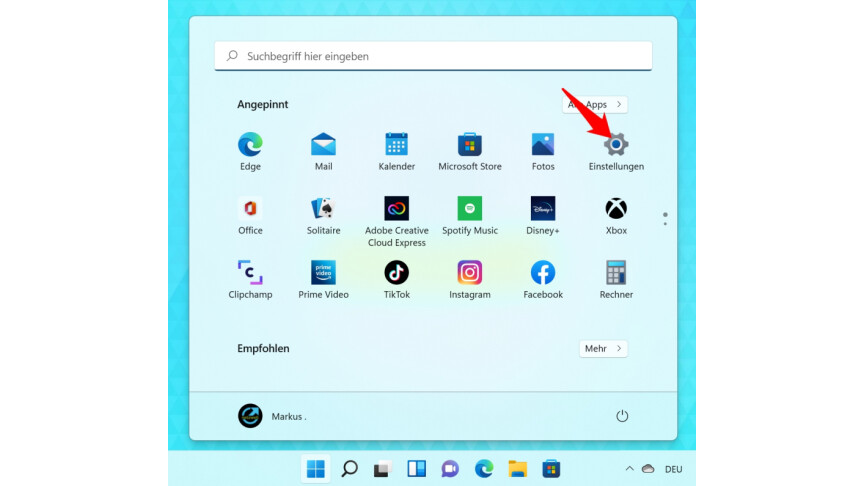This screenshot has height=486, width=864.
Task: Go to next pinned apps page dot
Action: click(x=665, y=223)
